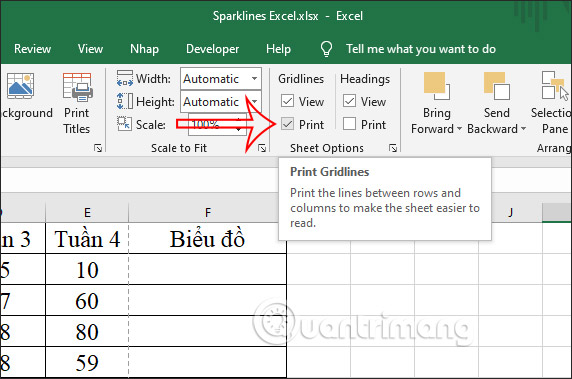
Task: Open the Selection Pane icon
Action: [554, 86]
